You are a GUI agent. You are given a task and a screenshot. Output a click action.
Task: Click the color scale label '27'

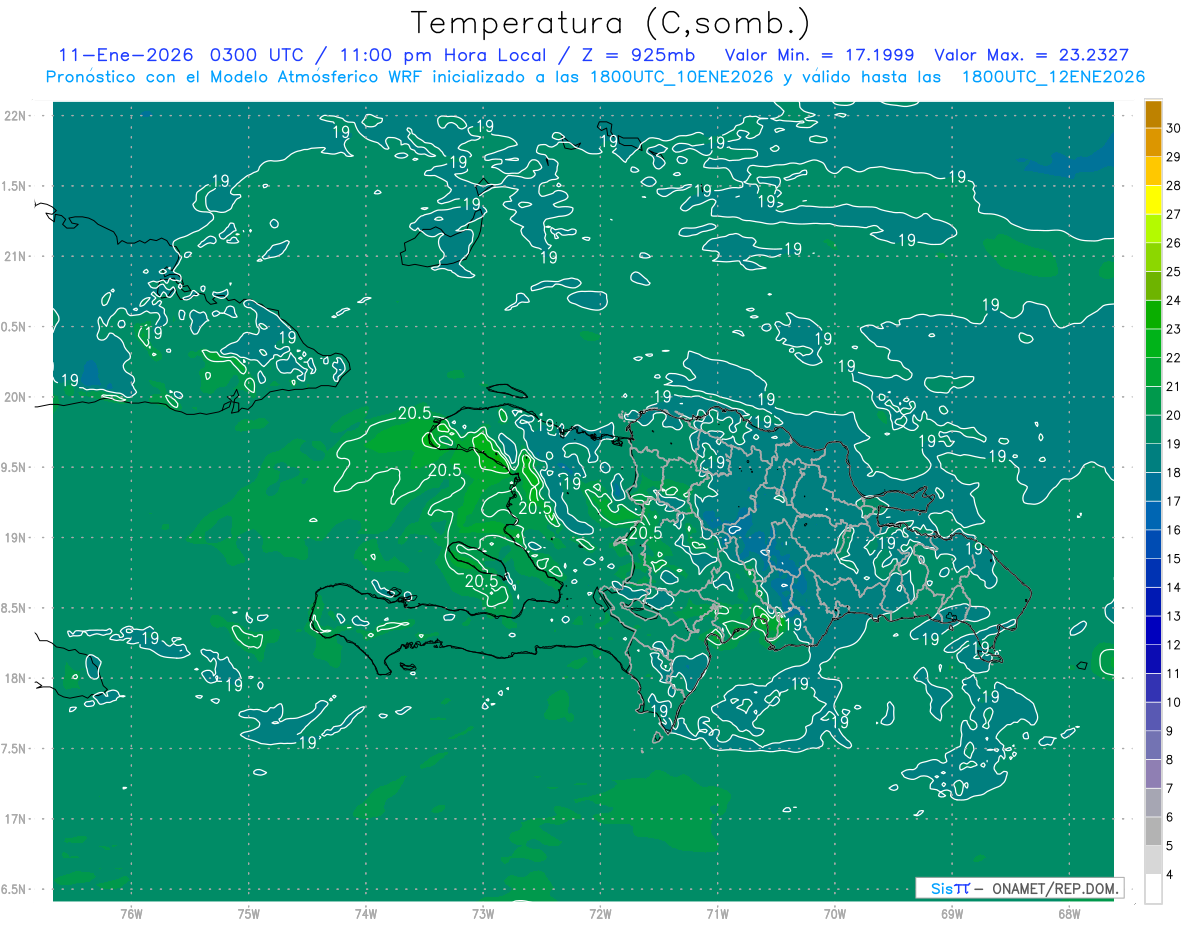tap(1174, 214)
